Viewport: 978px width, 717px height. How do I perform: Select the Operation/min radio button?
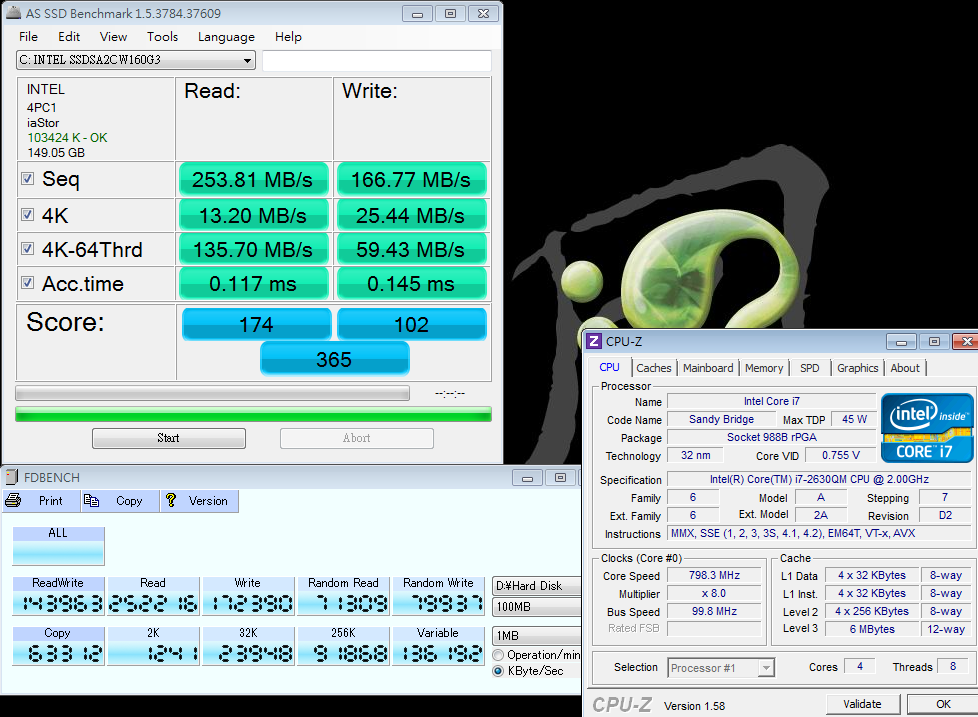coord(498,655)
